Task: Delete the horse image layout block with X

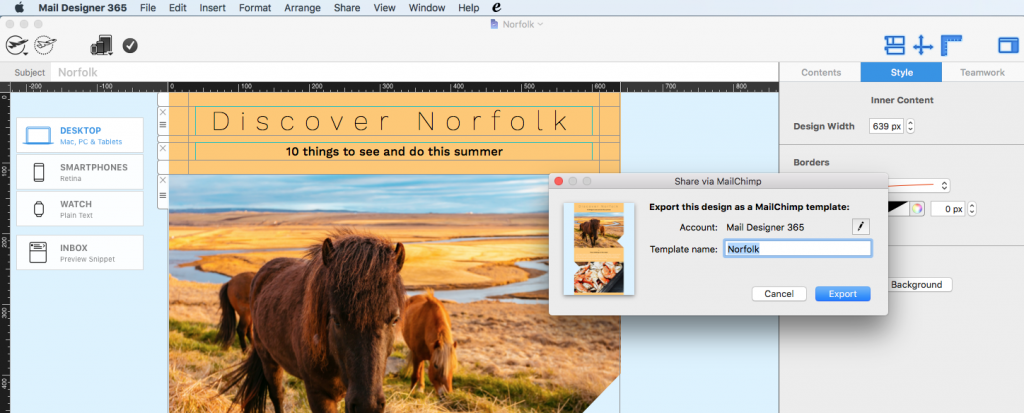Action: click(x=163, y=180)
